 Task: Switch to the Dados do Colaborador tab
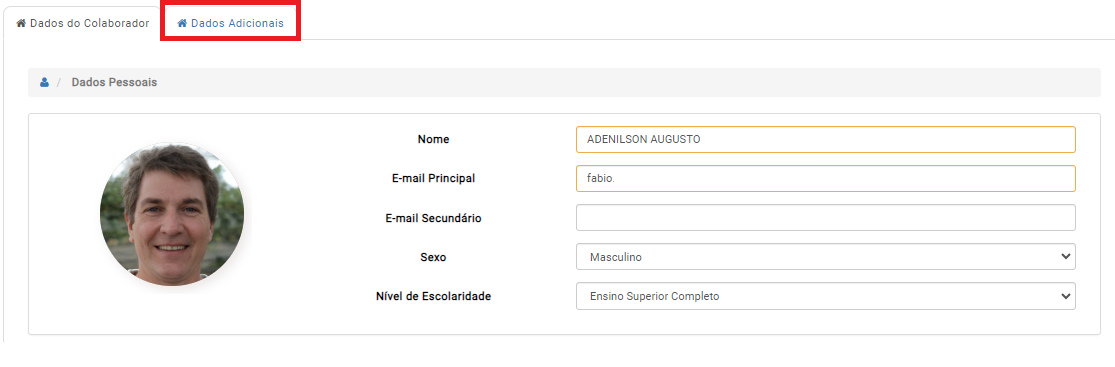82,23
